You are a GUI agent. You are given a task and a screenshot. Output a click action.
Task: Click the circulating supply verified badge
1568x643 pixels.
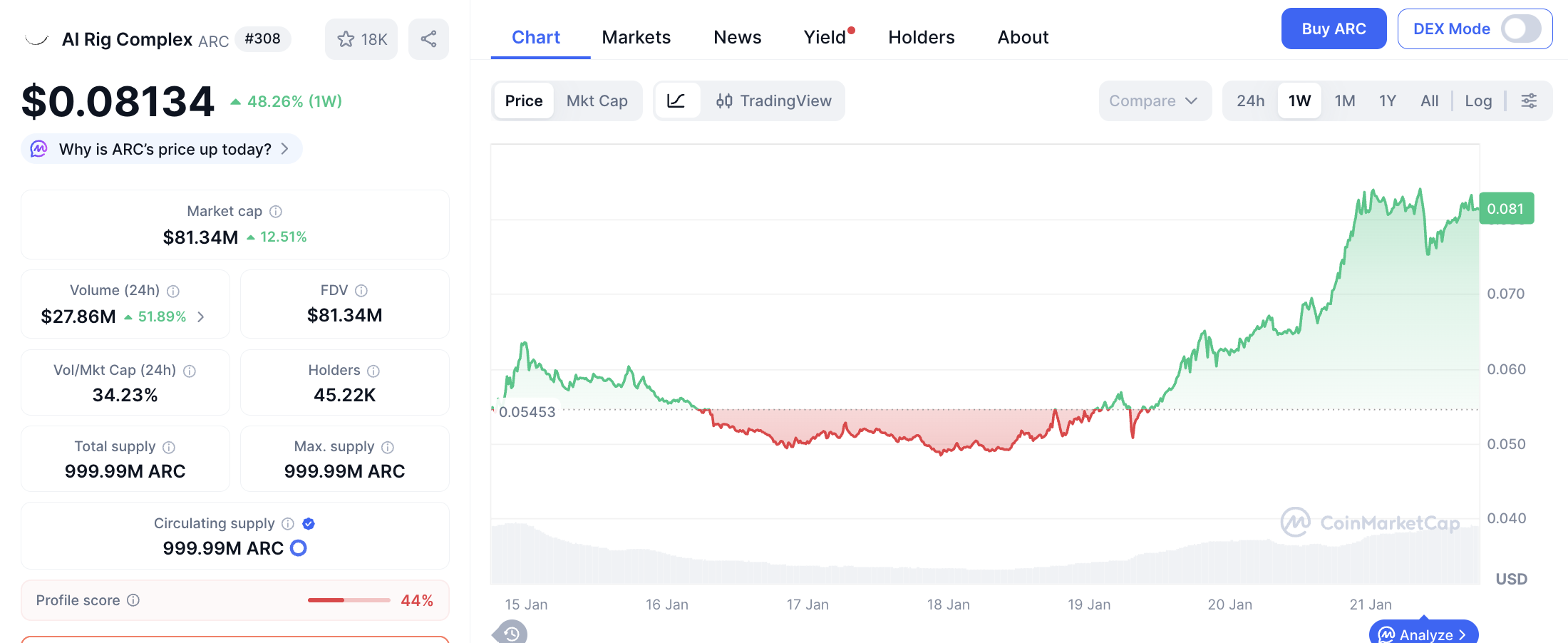click(309, 524)
